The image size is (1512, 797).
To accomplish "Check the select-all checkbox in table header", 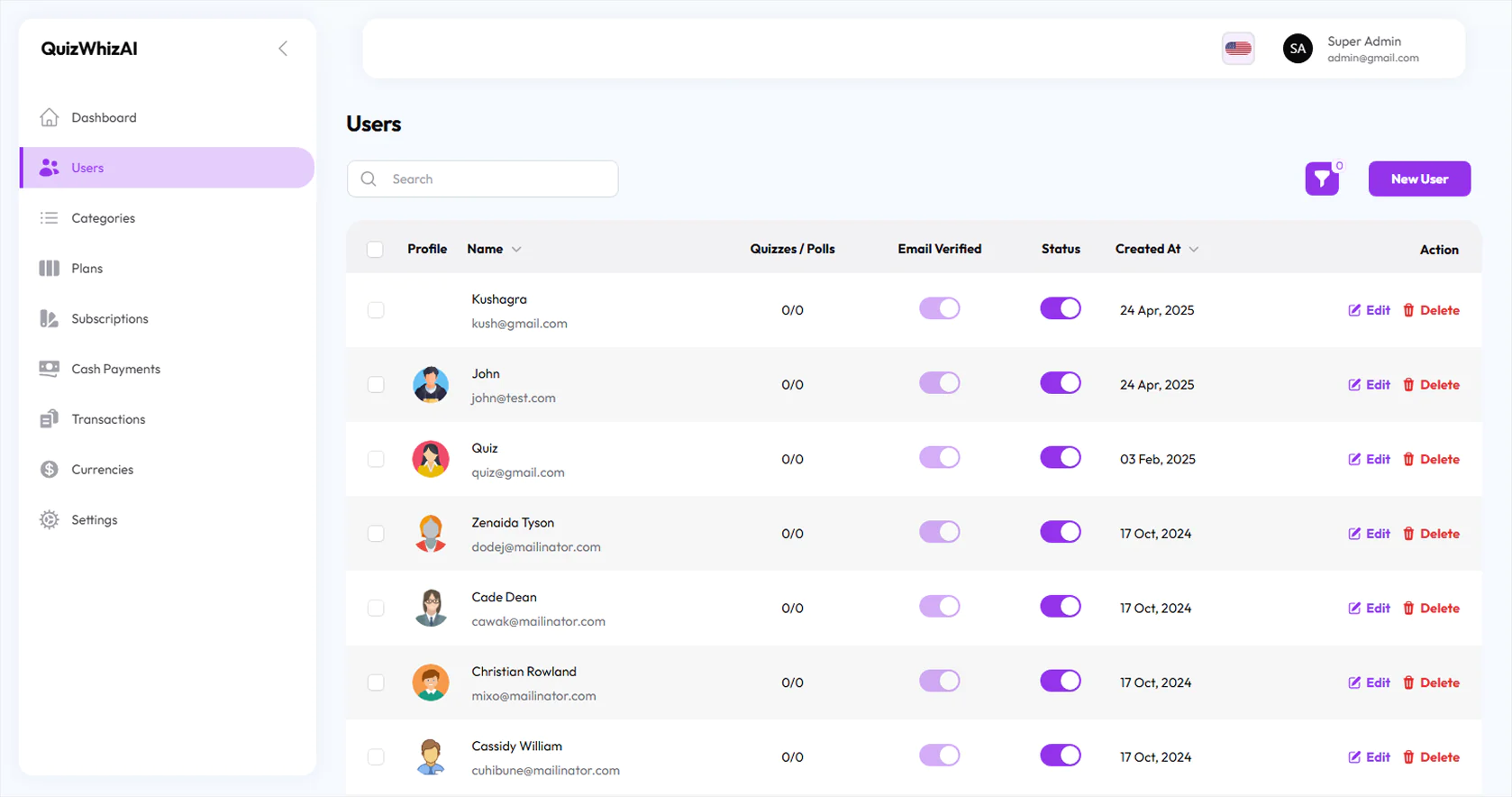I will click(376, 250).
